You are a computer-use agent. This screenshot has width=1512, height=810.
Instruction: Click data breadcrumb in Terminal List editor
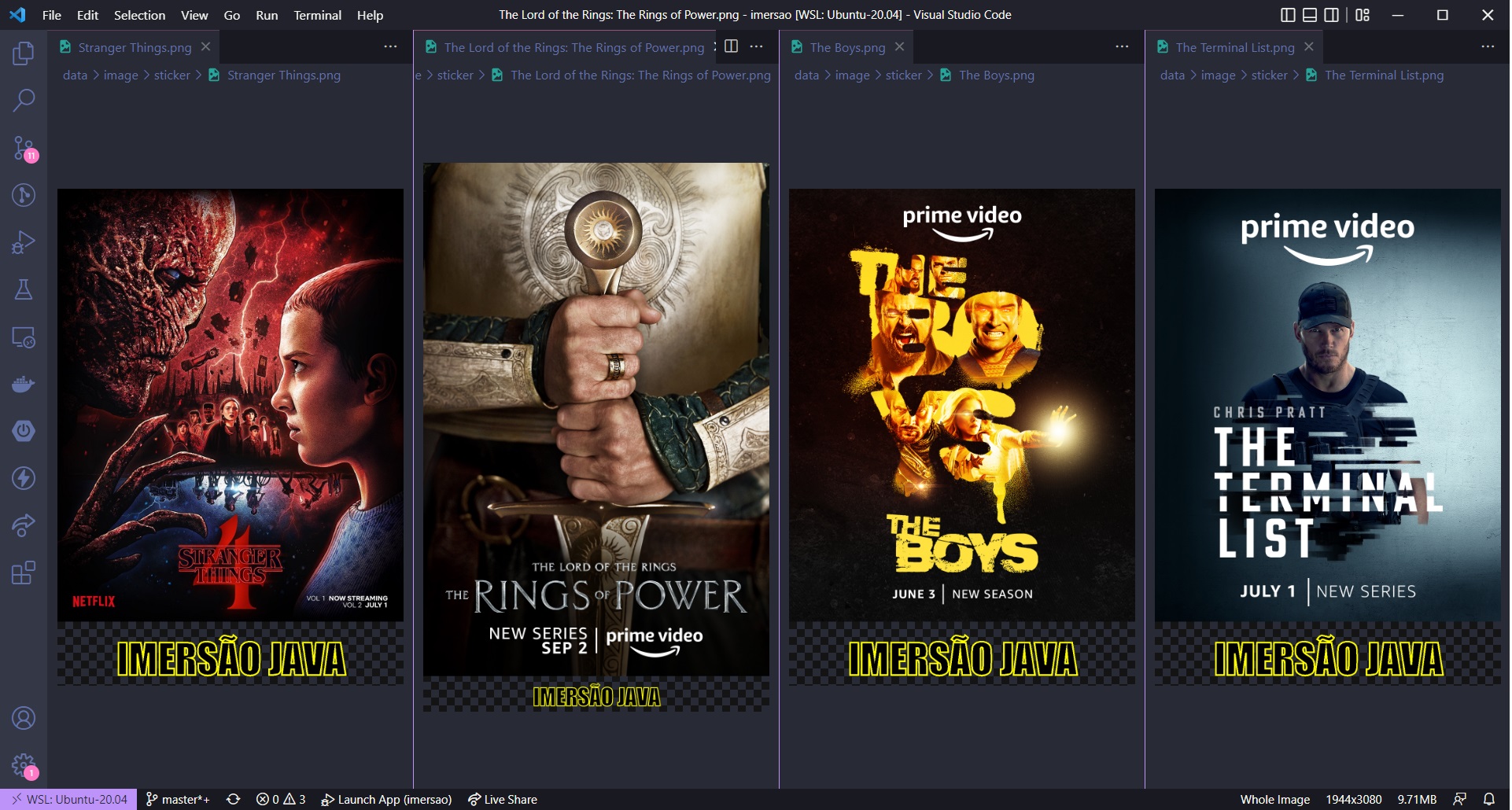click(1172, 75)
